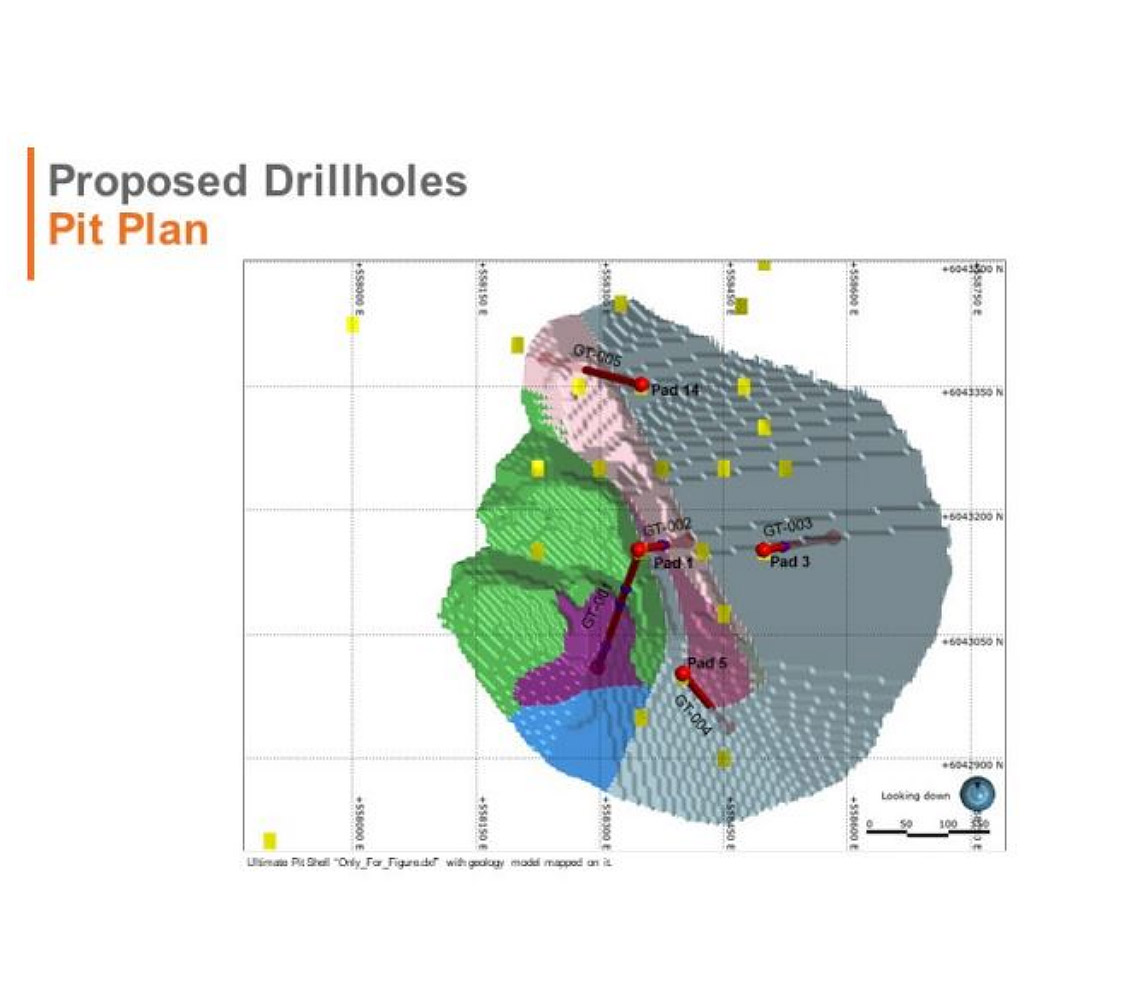This screenshot has width=1130, height=1000.
Task: Click the GT-002 drillhole label
Action: click(x=667, y=527)
